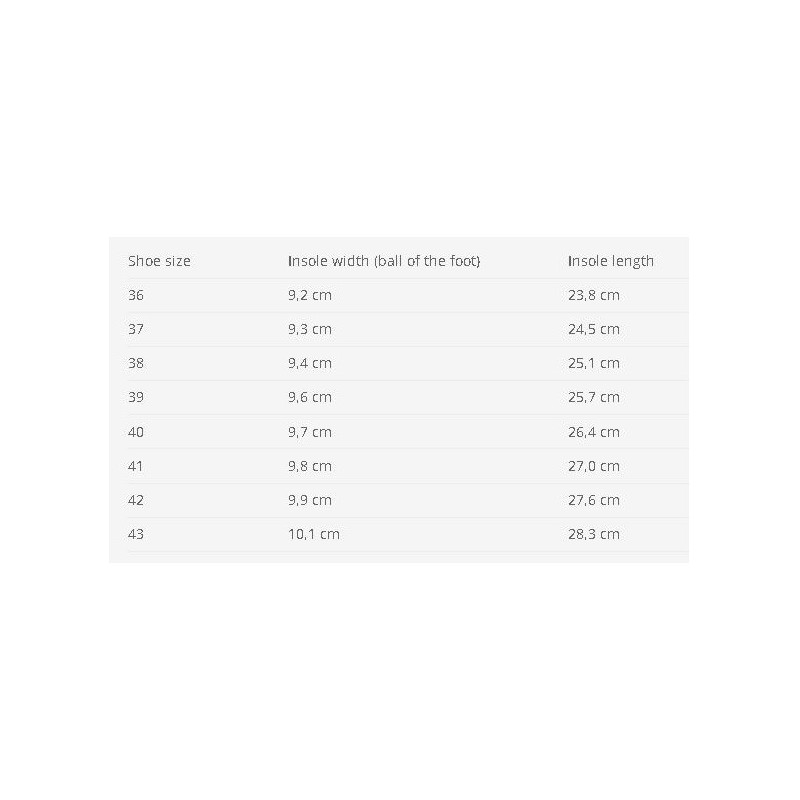Viewport: 800px width, 800px height.
Task: Click the shoe size 43 cell
Action: point(136,534)
